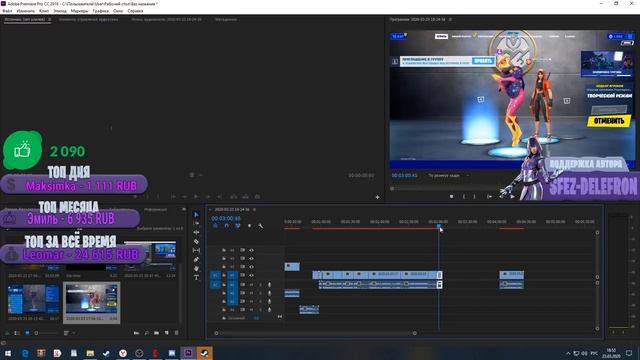Click Automate to Sequence in the project panel
The height and width of the screenshot is (360, 640).
(x=136, y=333)
